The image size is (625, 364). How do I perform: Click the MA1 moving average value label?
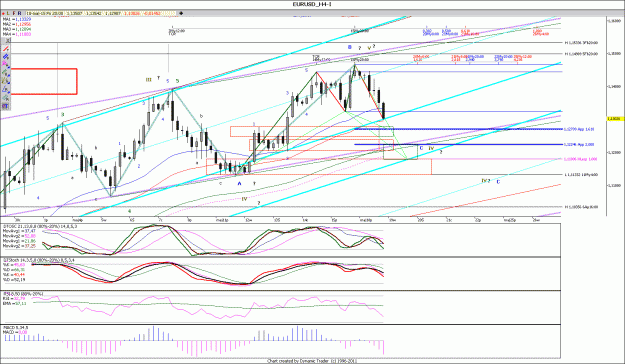[17, 19]
